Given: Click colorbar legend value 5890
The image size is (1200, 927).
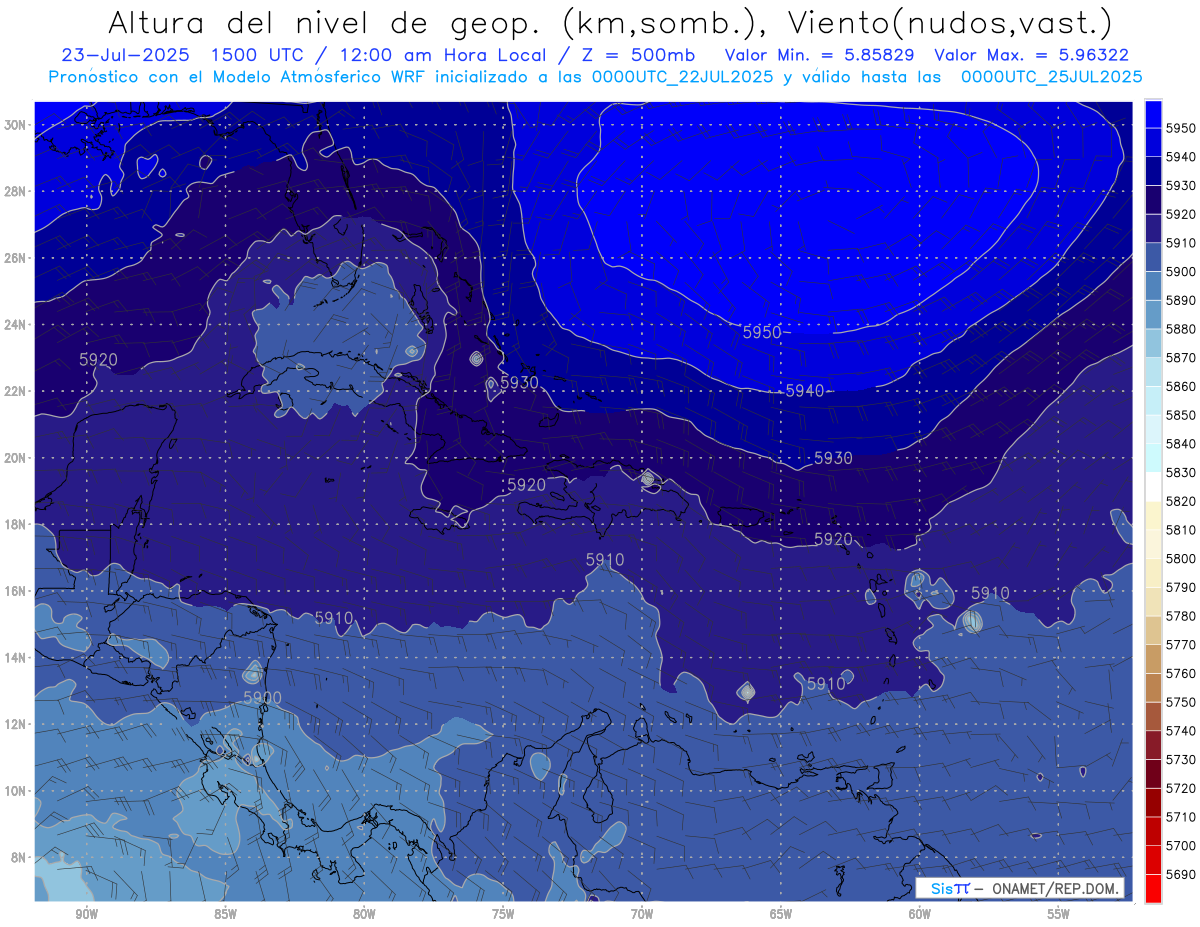Looking at the screenshot, I should click(x=1181, y=300).
